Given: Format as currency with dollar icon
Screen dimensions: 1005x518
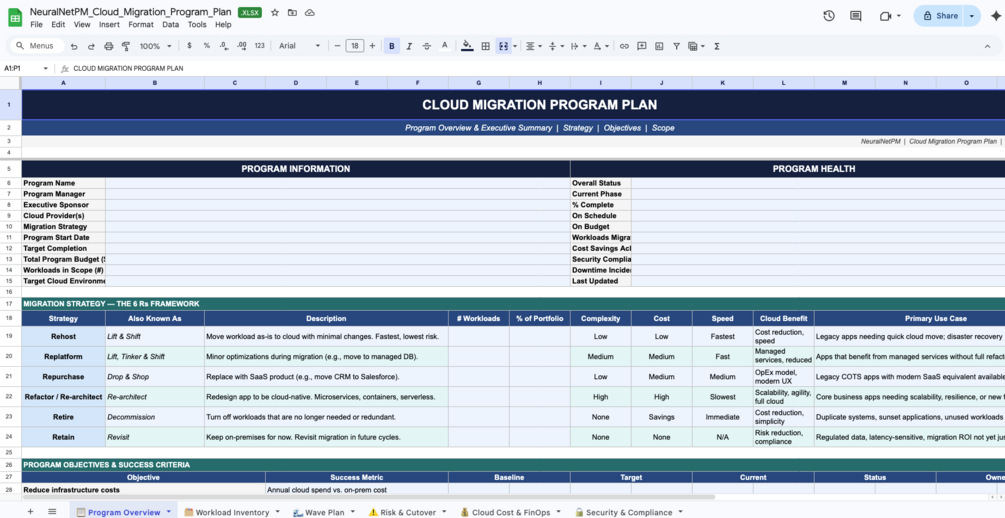Looking at the screenshot, I should 189,46.
